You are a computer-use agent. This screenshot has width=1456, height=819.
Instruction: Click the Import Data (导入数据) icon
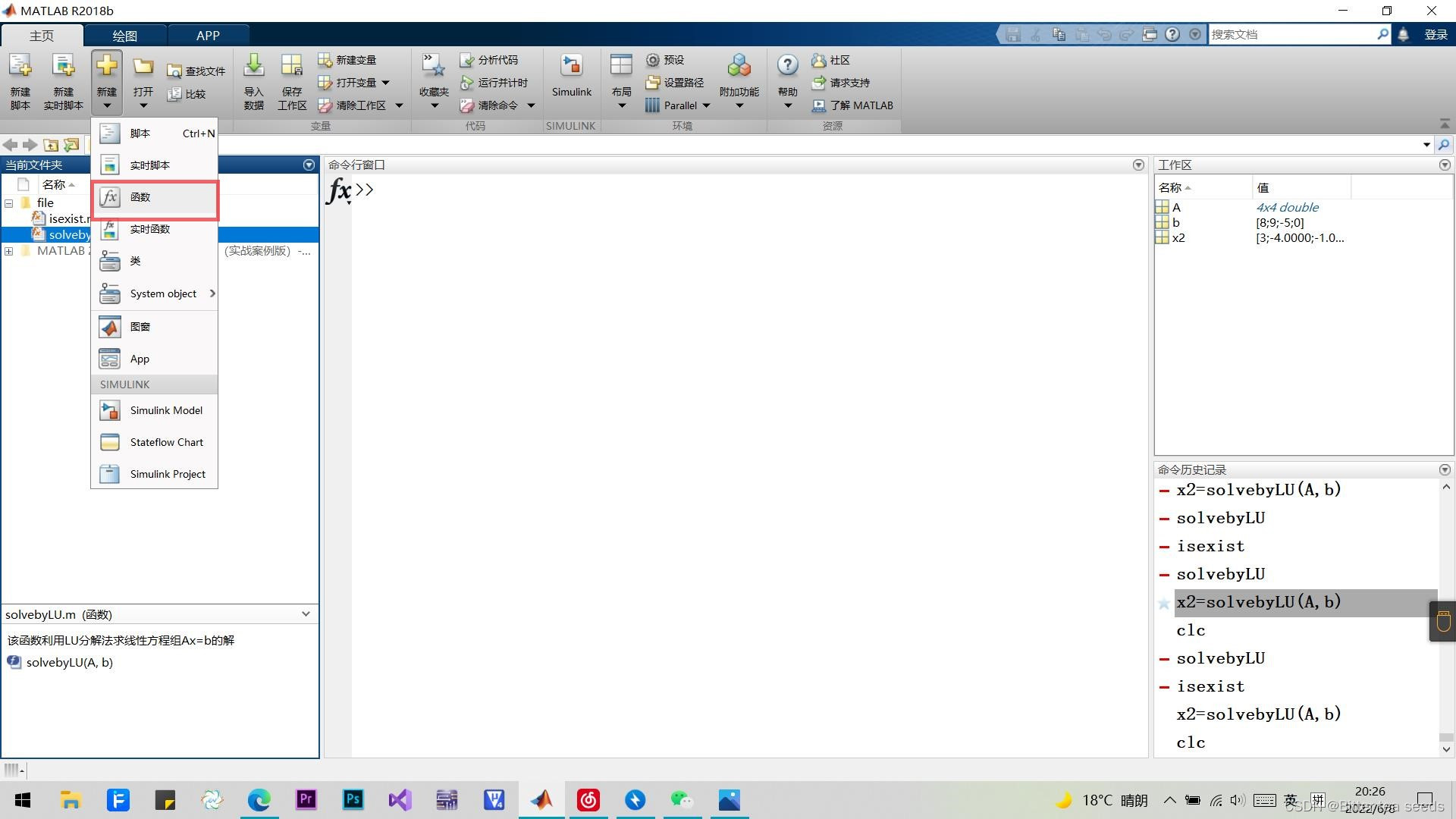point(253,67)
